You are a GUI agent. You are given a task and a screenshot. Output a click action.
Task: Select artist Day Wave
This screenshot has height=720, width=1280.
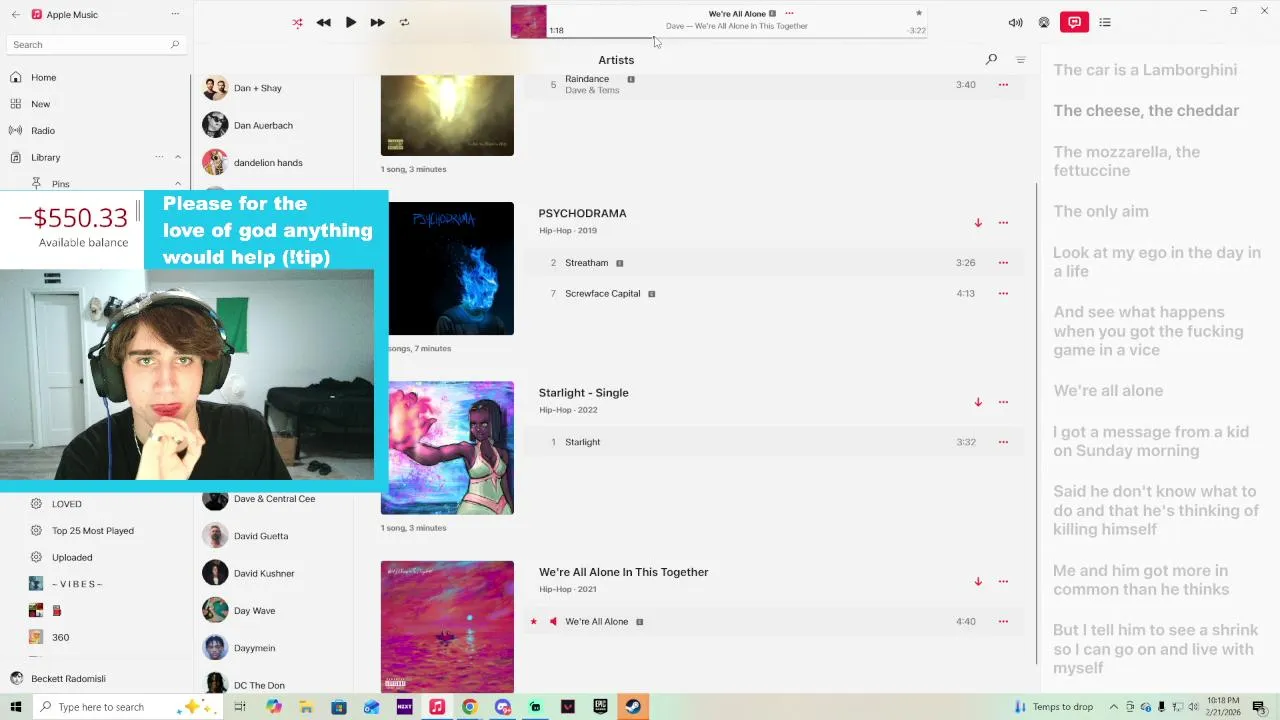(x=254, y=610)
